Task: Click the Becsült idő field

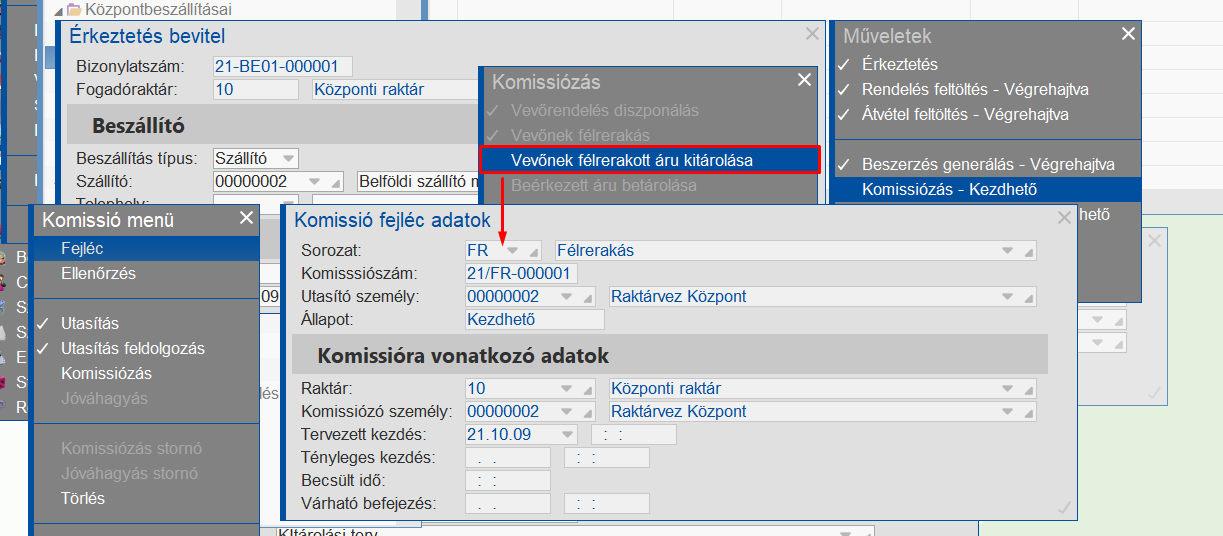Action: pyautogui.click(x=508, y=481)
